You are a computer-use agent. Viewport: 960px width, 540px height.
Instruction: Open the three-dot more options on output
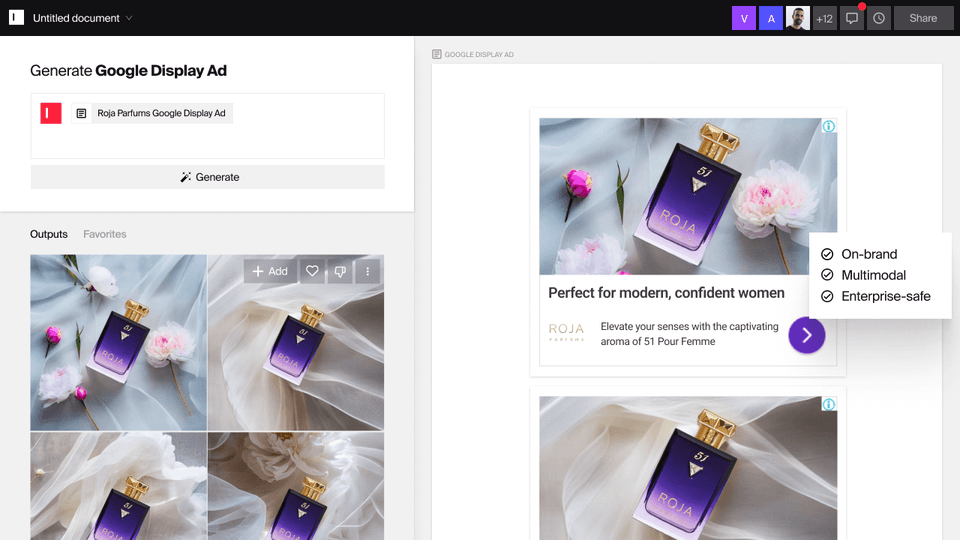(x=367, y=271)
